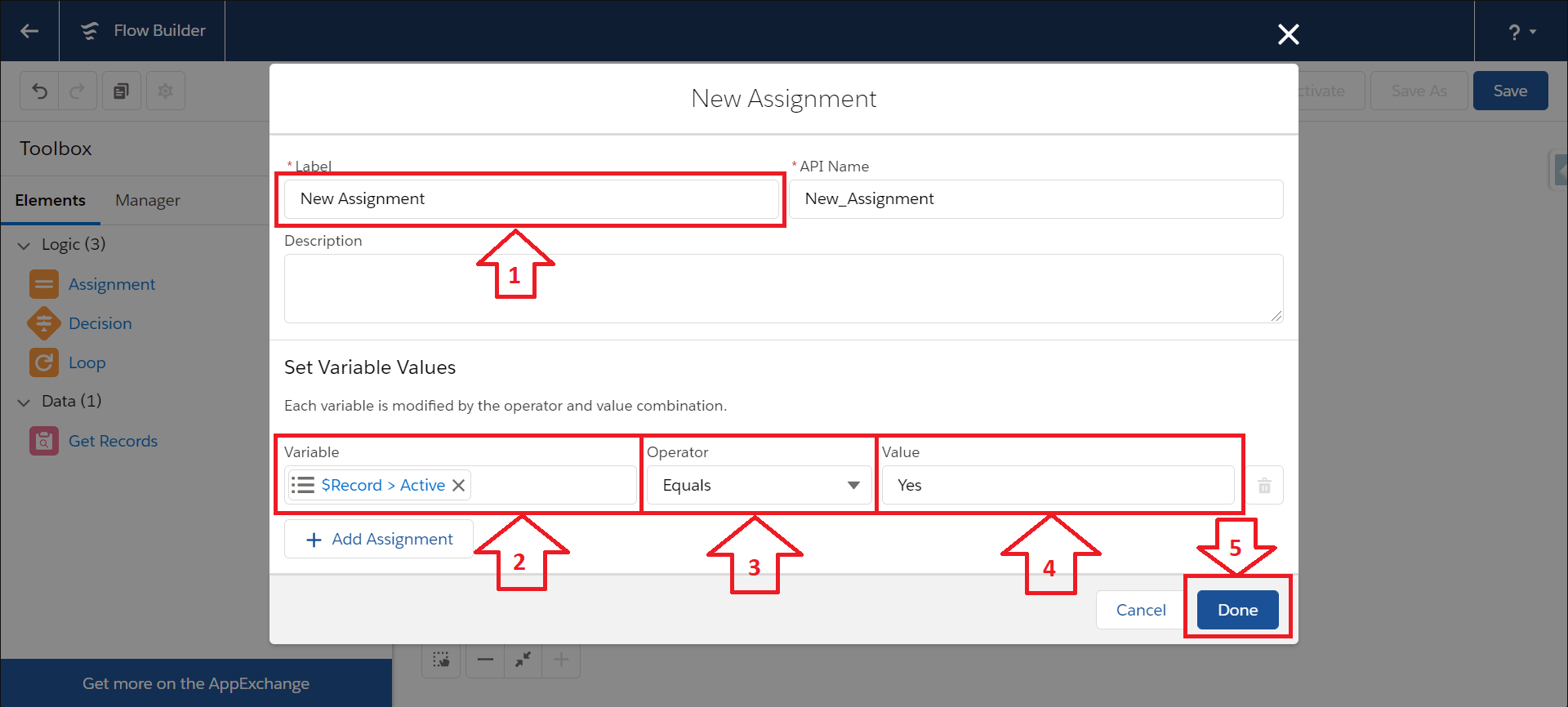This screenshot has height=707, width=1568.
Task: Click the redo toolbar icon
Action: click(78, 91)
